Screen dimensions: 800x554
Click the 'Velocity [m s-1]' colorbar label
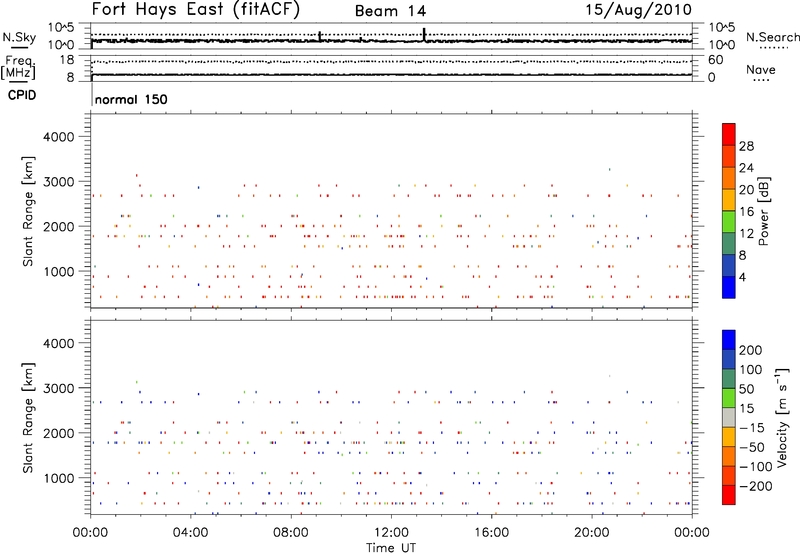click(x=781, y=418)
